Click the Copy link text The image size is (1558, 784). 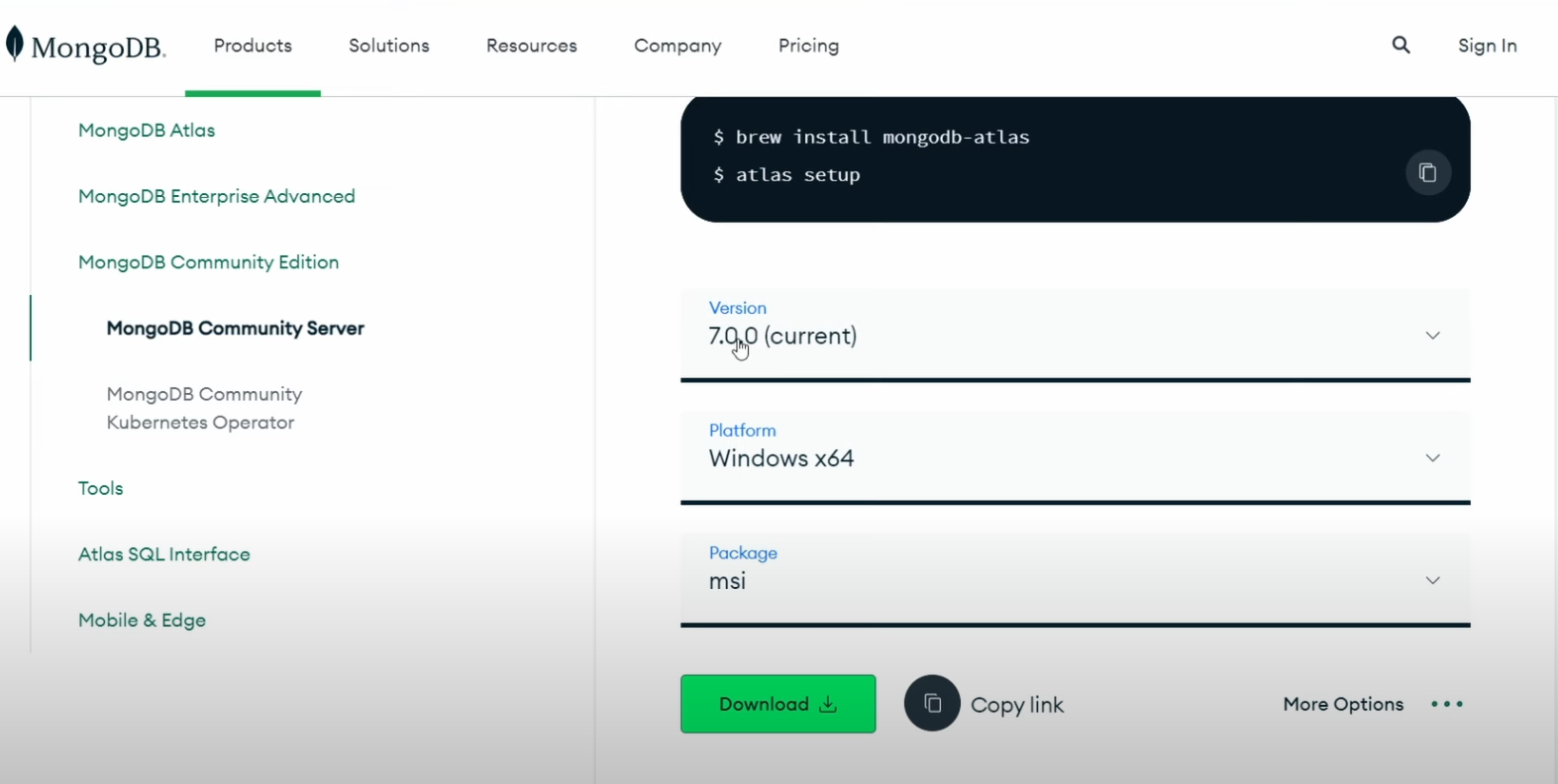pyautogui.click(x=1017, y=705)
